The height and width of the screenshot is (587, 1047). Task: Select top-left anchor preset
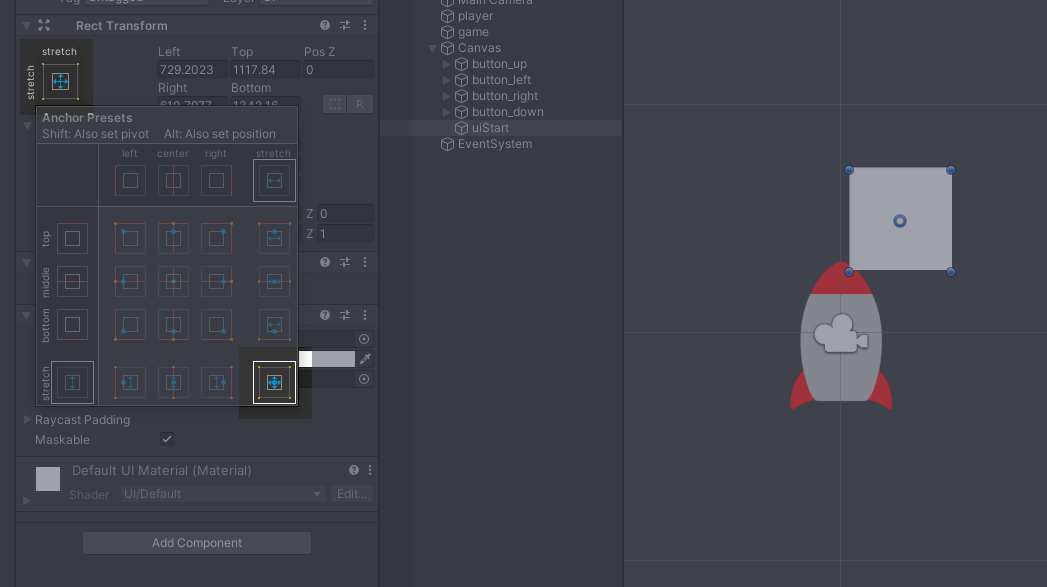click(130, 238)
